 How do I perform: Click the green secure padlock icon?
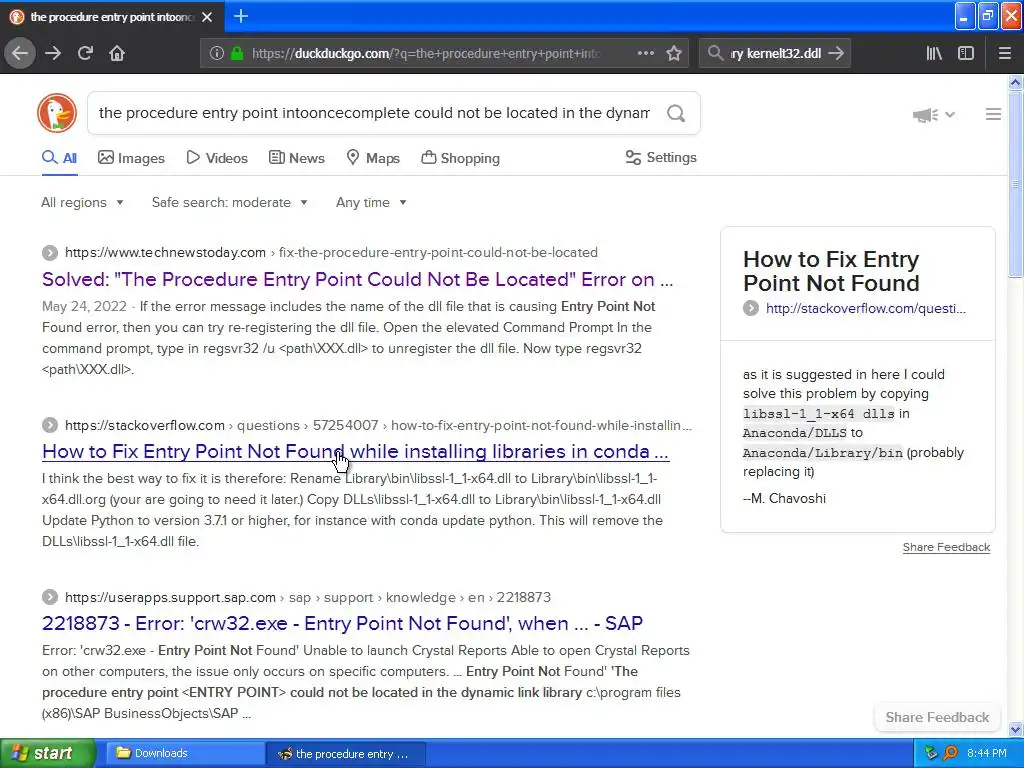coord(237,53)
